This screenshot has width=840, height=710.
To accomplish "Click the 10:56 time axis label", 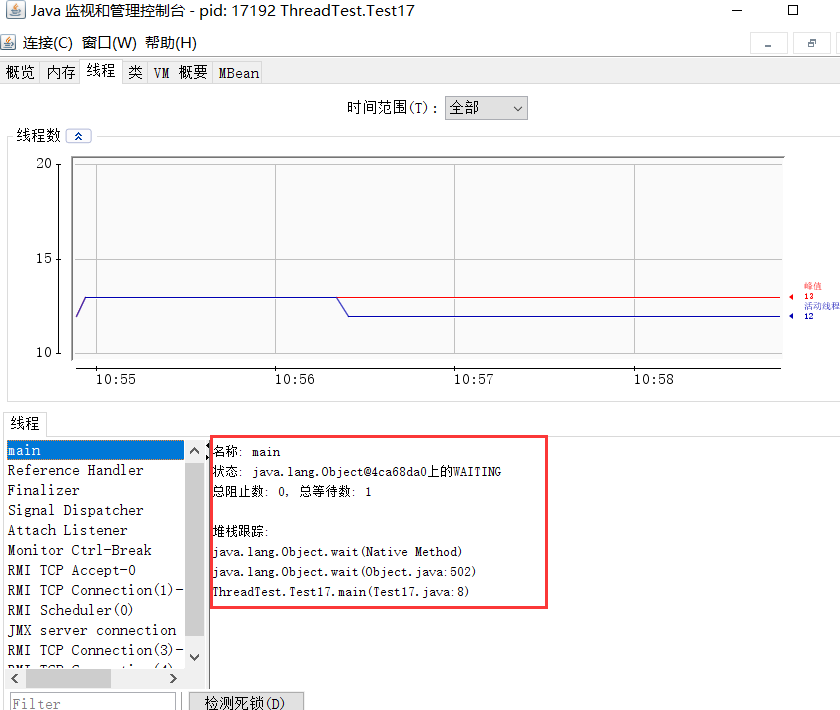I will click(x=295, y=379).
